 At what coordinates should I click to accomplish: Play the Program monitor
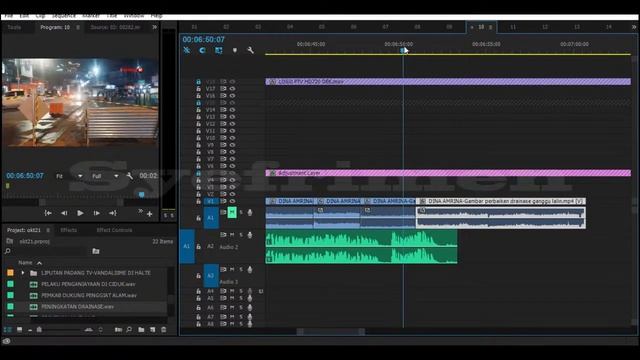[80, 213]
